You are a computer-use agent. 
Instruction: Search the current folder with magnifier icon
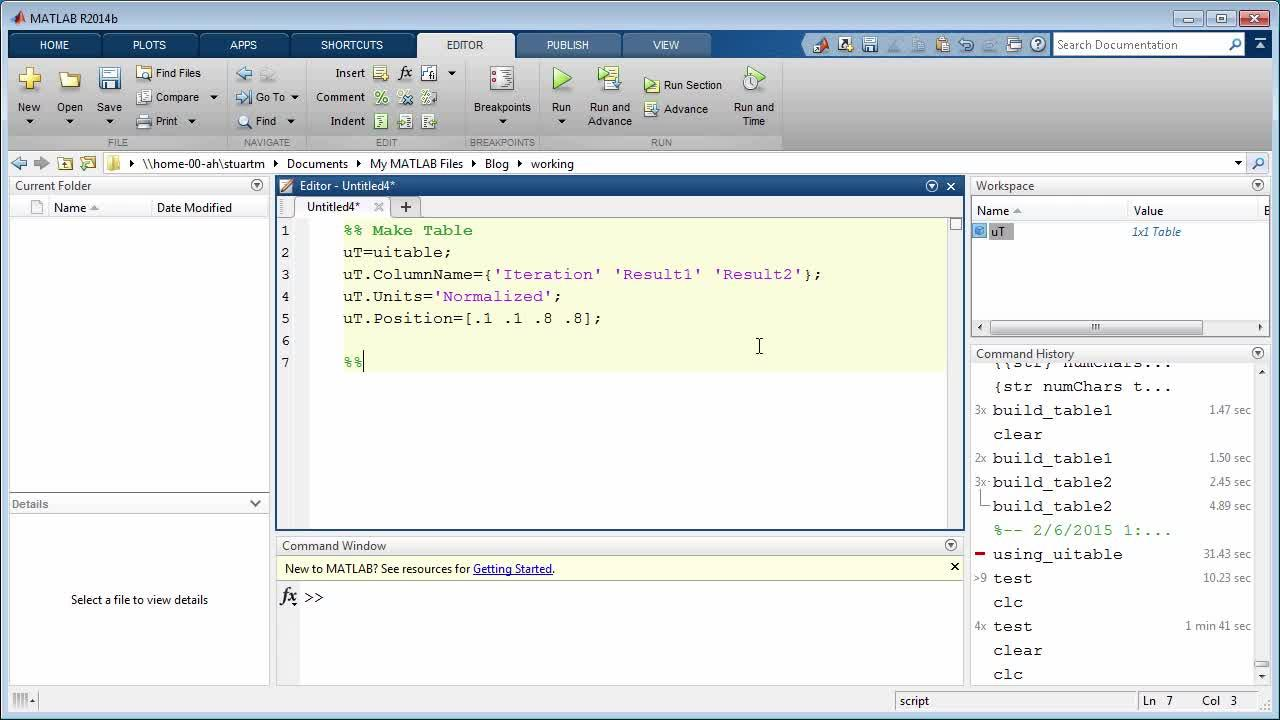click(1259, 163)
